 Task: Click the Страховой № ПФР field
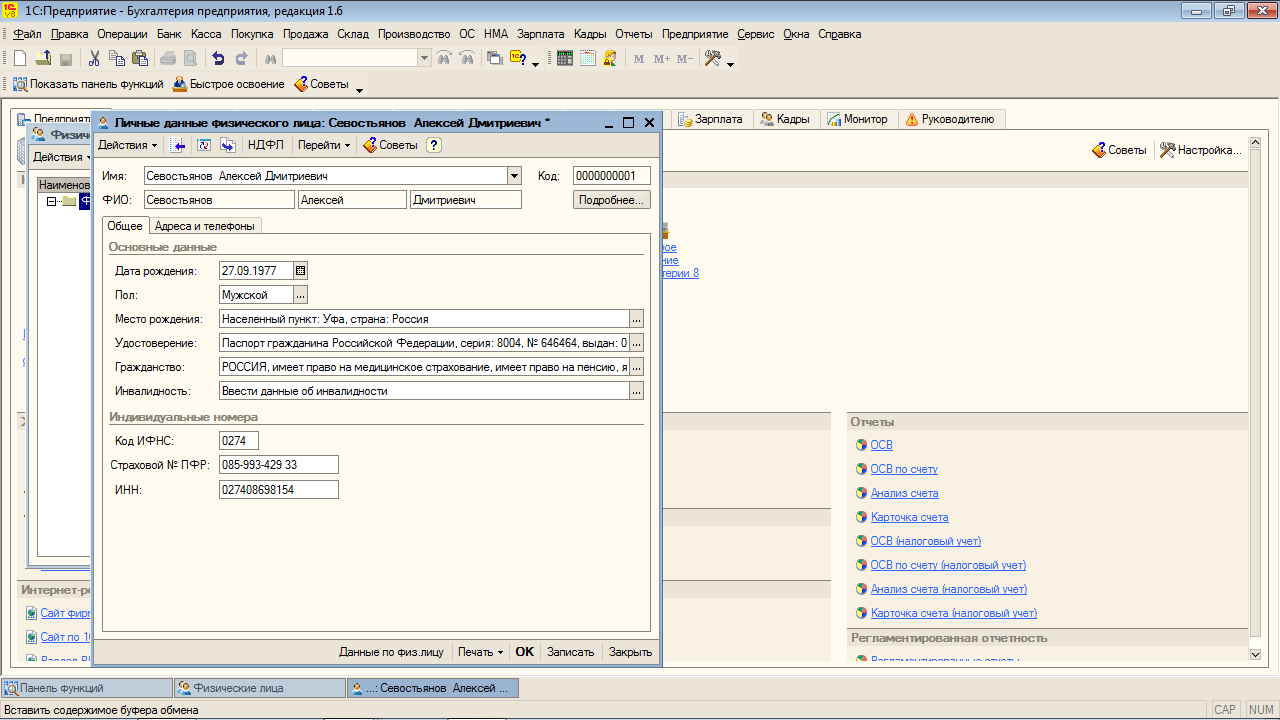(279, 465)
